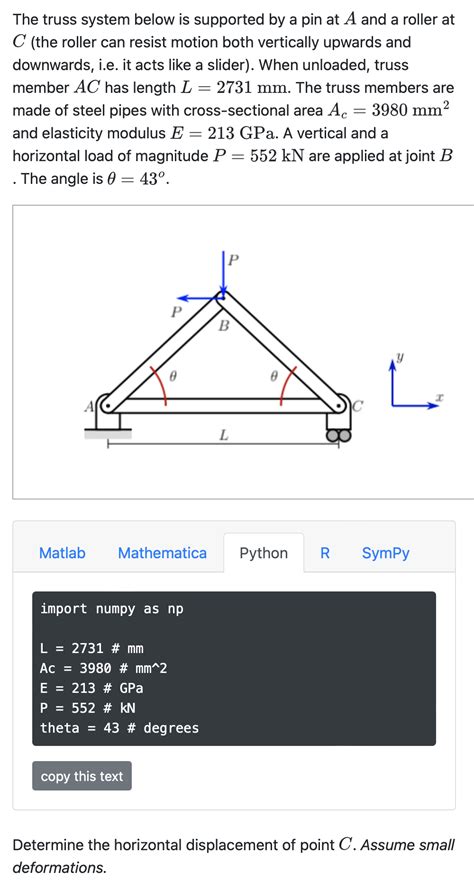Click the 'L = 2731 # mm' code line
This screenshot has width=474, height=890.
pos(91,648)
